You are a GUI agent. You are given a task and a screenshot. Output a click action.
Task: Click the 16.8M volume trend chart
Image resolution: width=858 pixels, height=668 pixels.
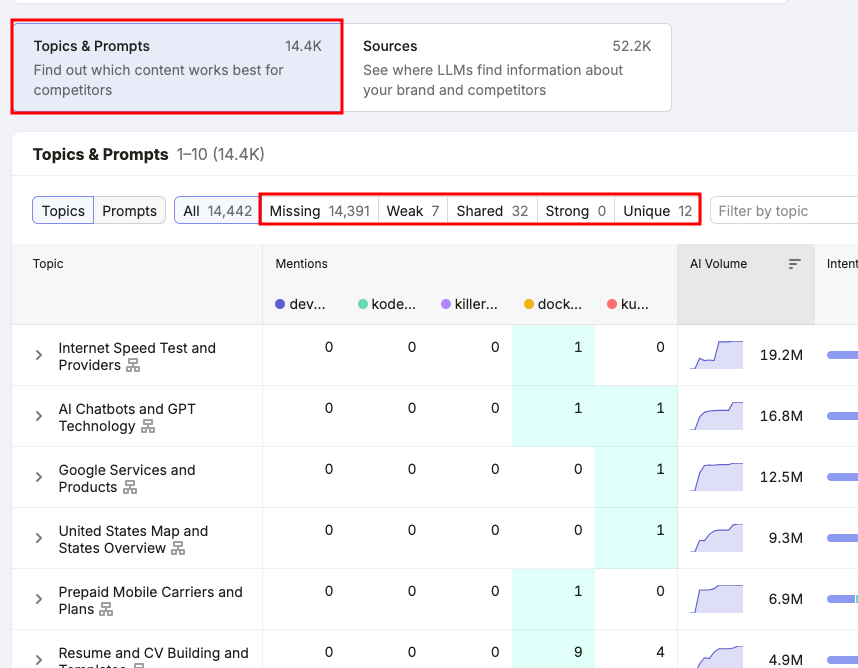coord(717,416)
